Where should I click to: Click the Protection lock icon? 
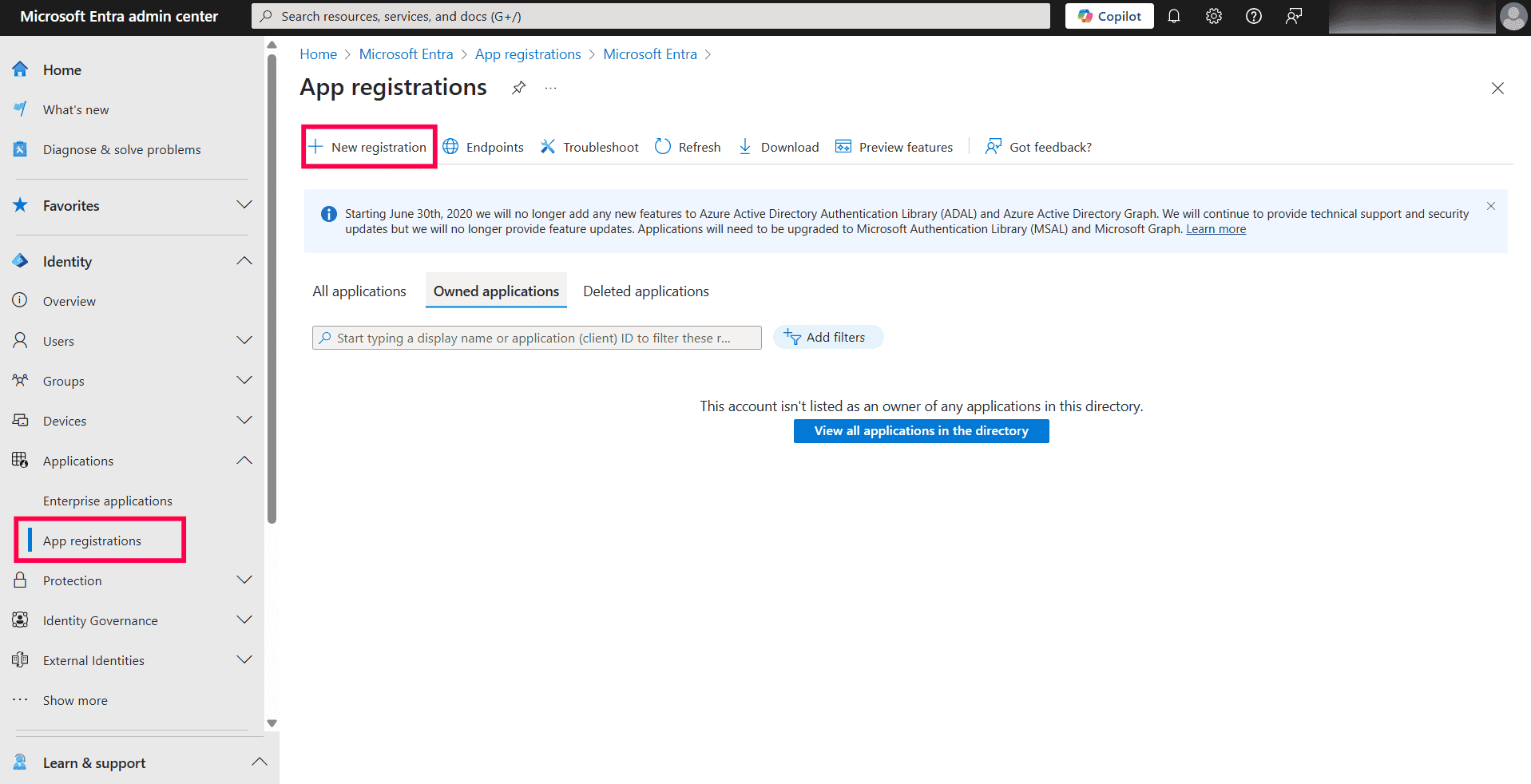point(20,580)
